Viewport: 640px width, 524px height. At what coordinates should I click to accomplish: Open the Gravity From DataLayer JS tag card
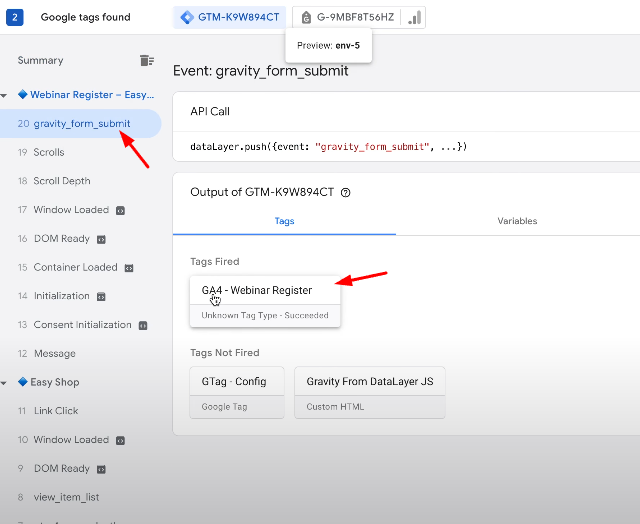pos(370,393)
